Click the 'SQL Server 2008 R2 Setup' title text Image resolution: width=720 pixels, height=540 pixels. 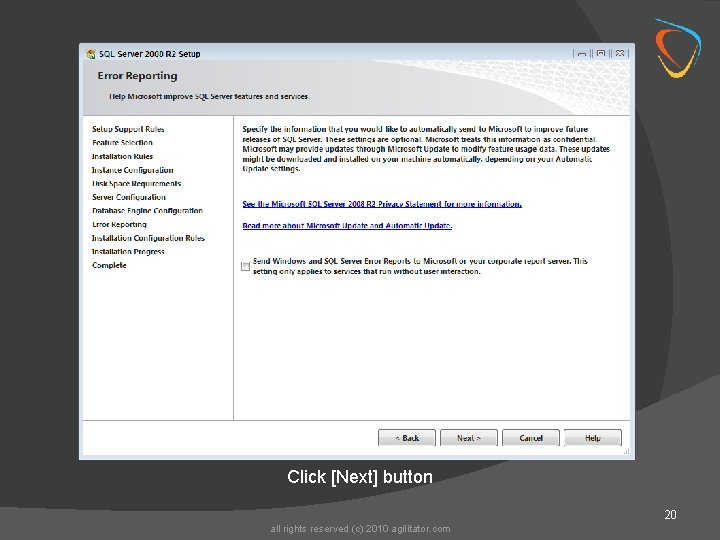(x=150, y=54)
